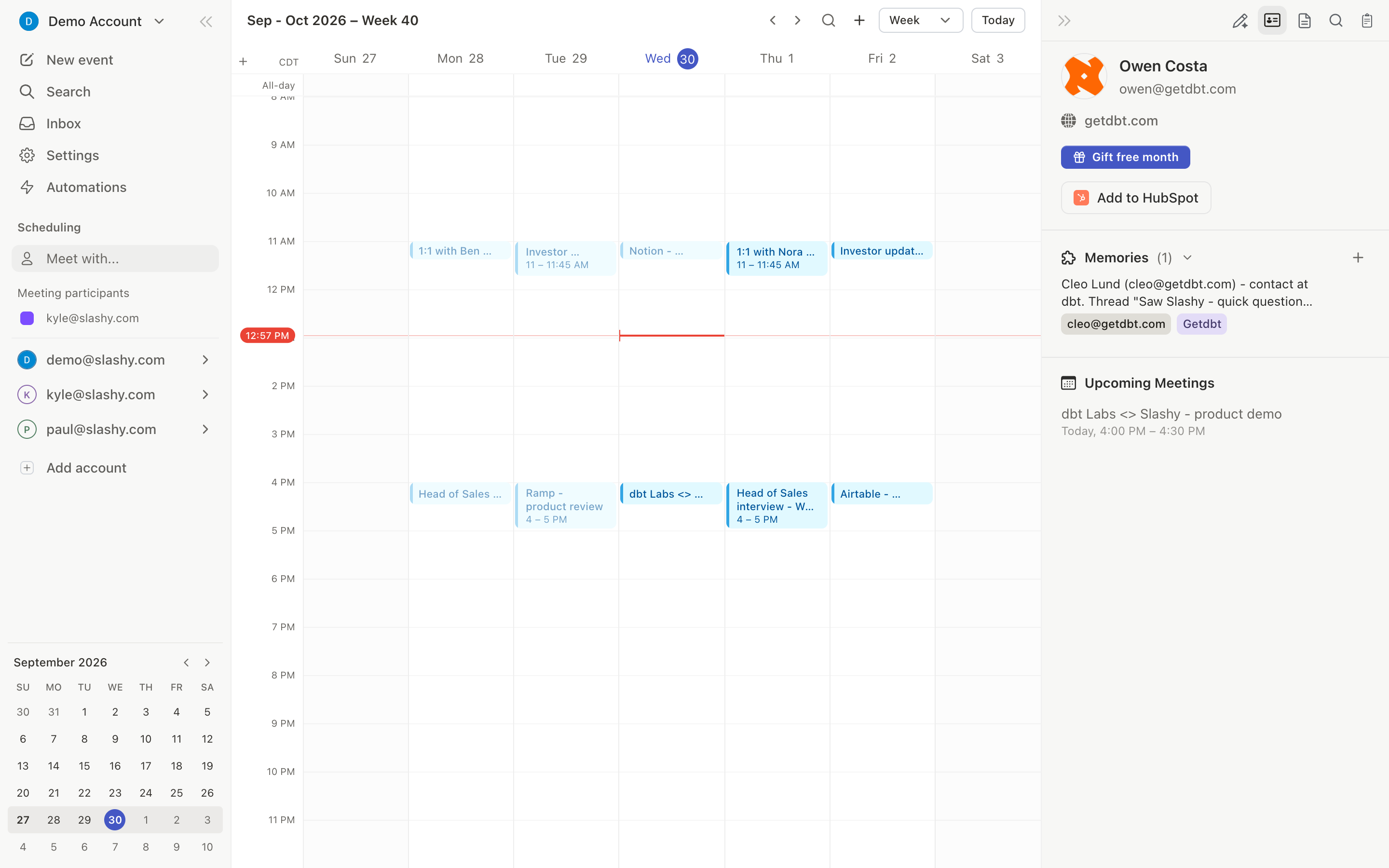Click plus icon to create event in header
The image size is (1389, 868).
859,21
